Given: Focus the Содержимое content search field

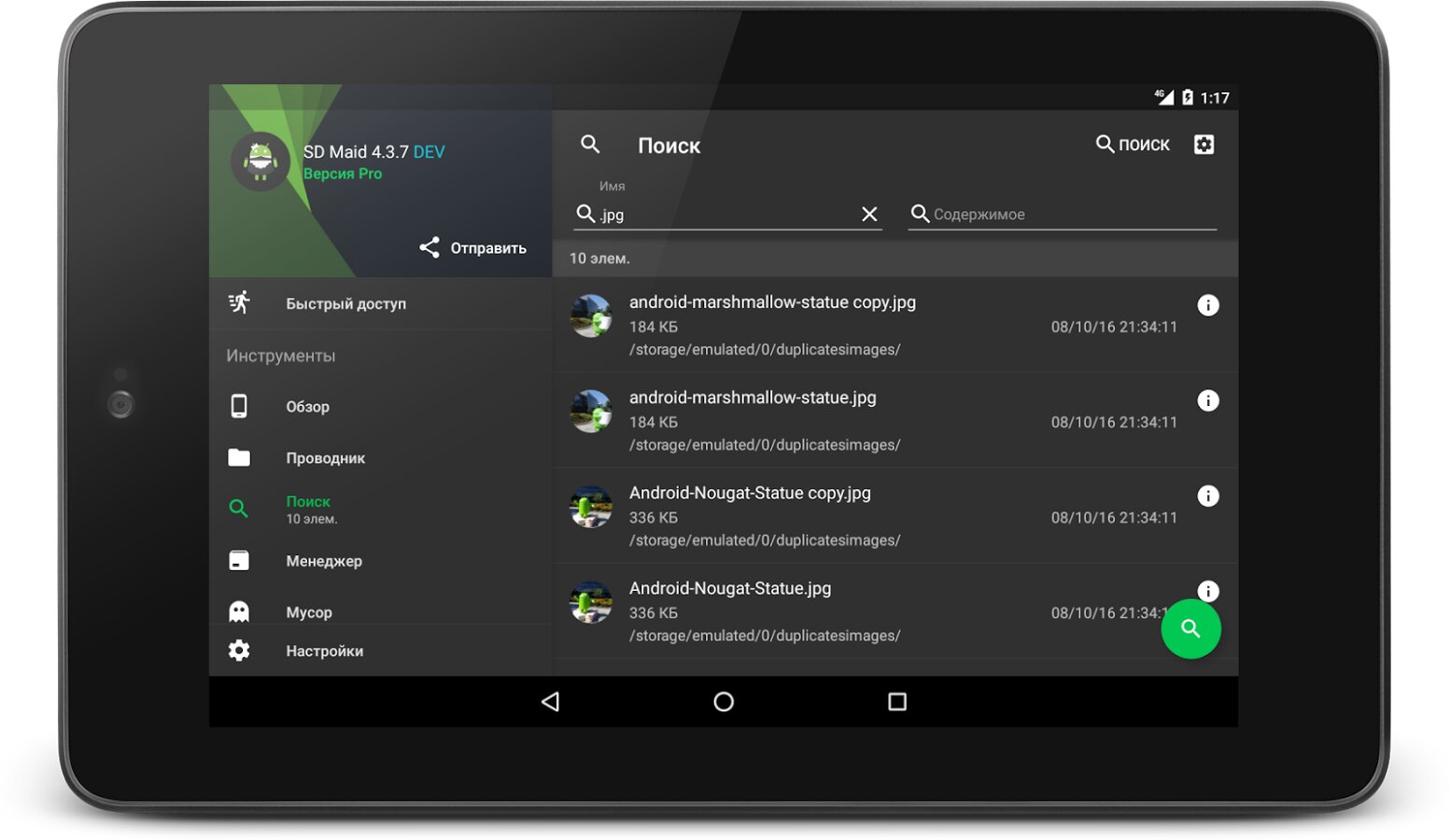Looking at the screenshot, I should click(x=1063, y=214).
